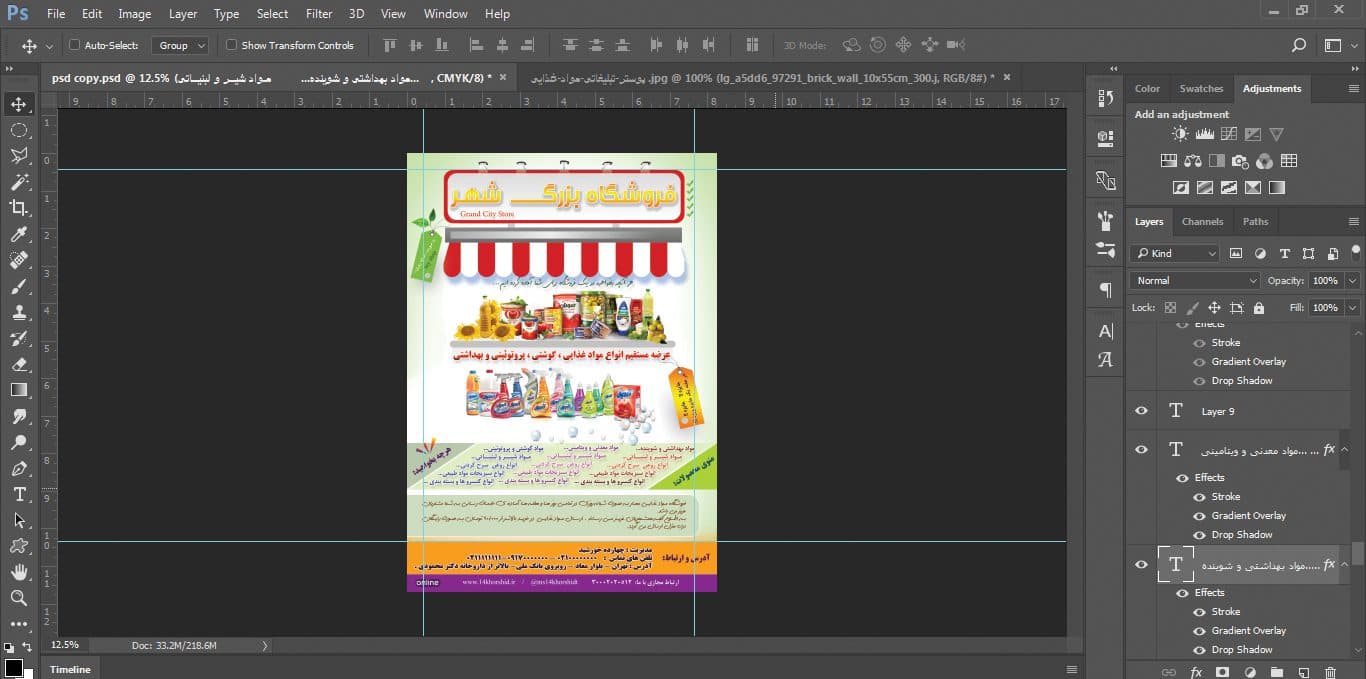Select the Move tool in the toolbox
This screenshot has width=1366, height=679.
[x=19, y=104]
